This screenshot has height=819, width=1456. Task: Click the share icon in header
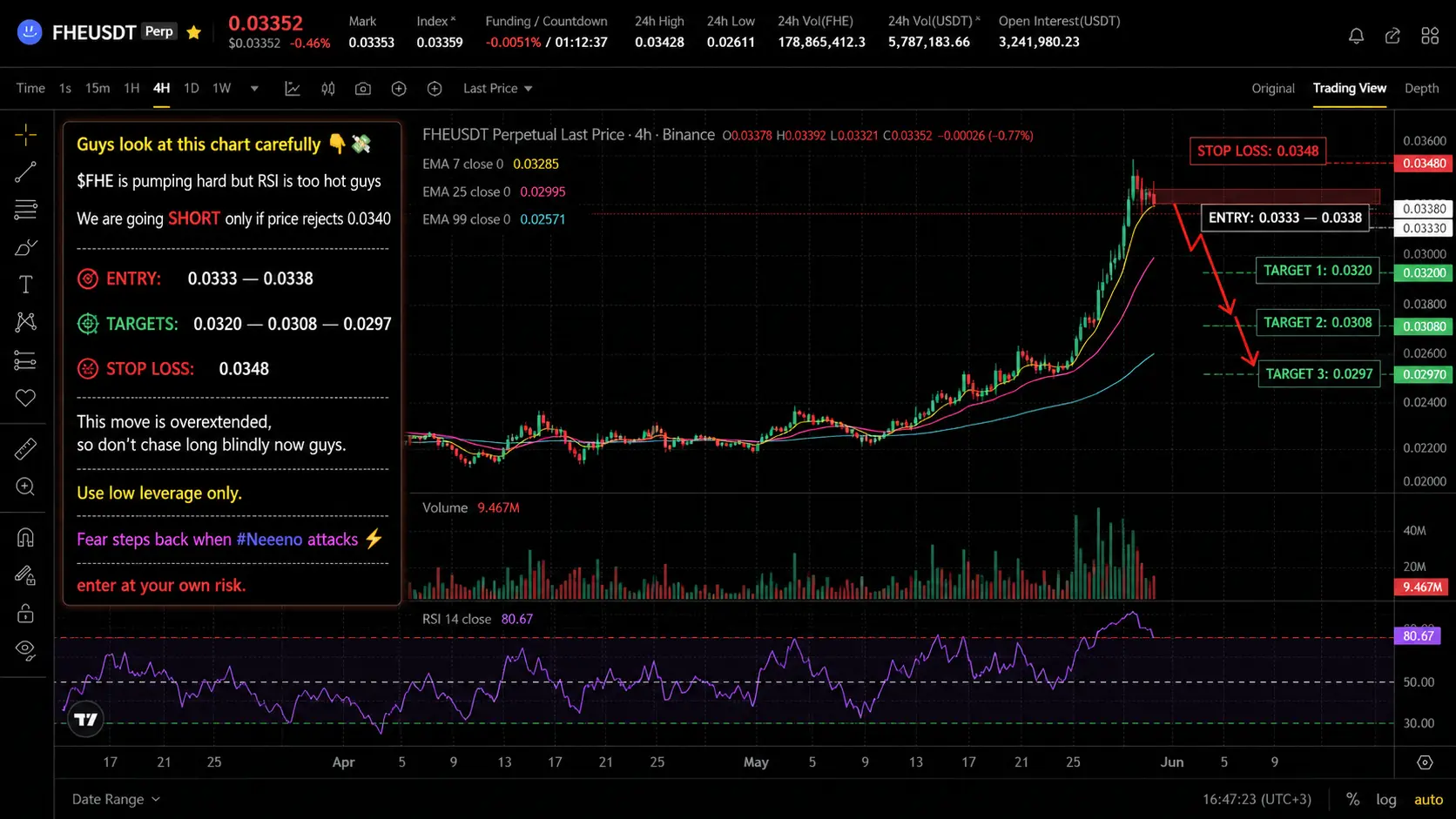click(x=1392, y=36)
